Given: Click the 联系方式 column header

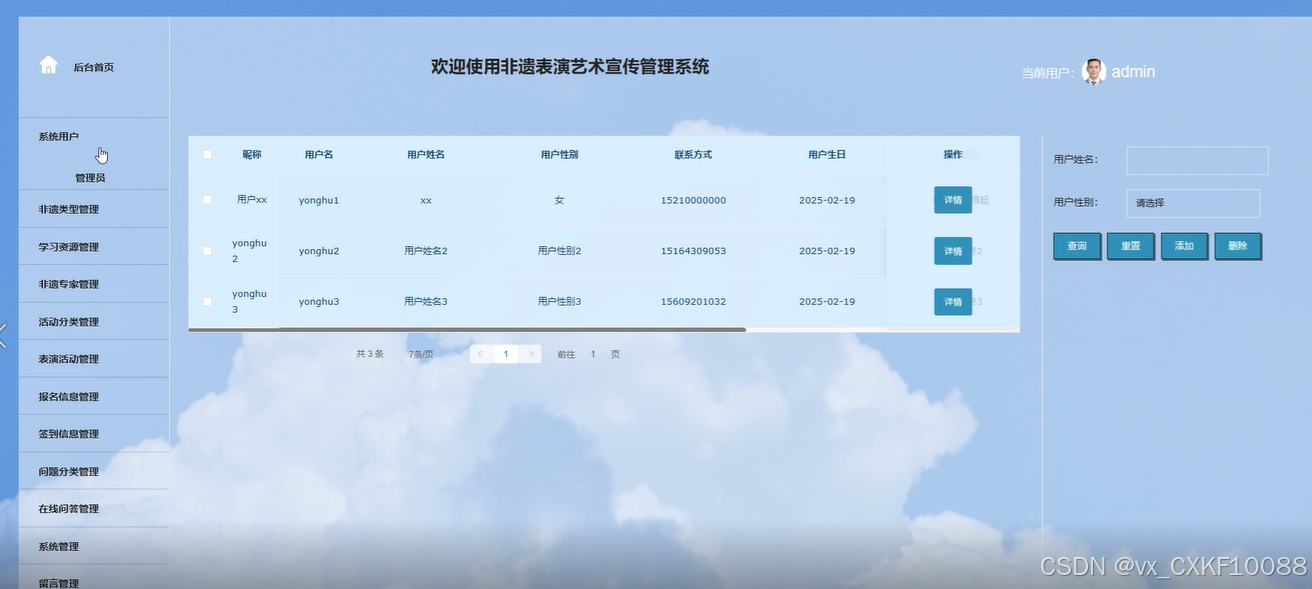Looking at the screenshot, I should (x=693, y=155).
